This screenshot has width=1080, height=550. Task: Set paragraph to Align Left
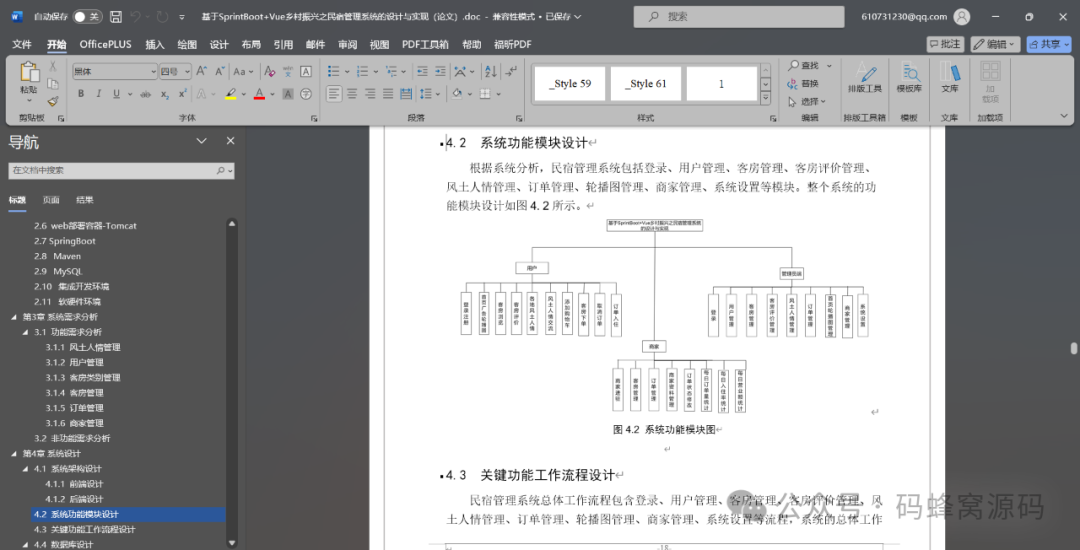pyautogui.click(x=334, y=94)
